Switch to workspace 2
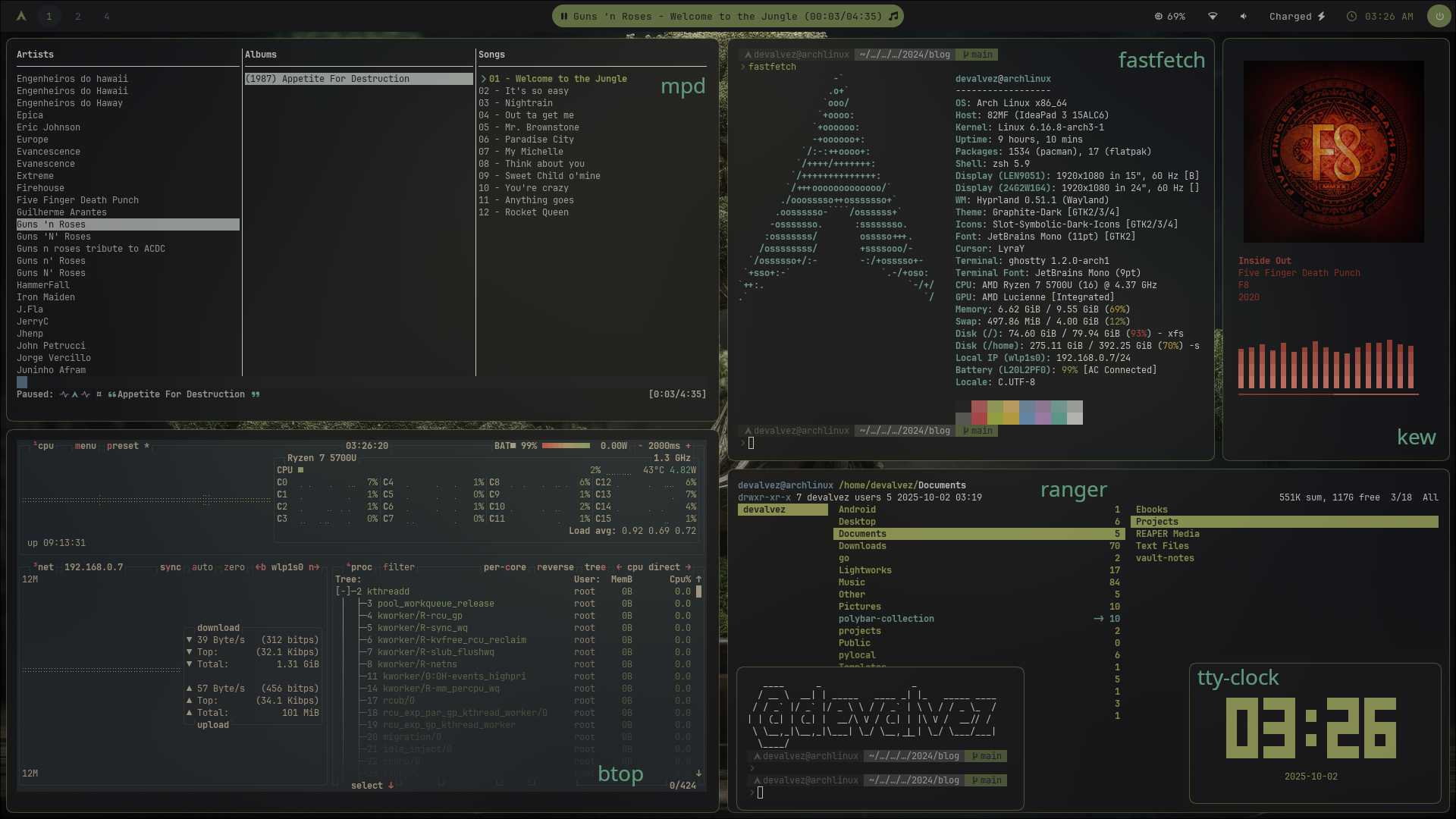Screen dimensions: 1456x819 (78, 16)
